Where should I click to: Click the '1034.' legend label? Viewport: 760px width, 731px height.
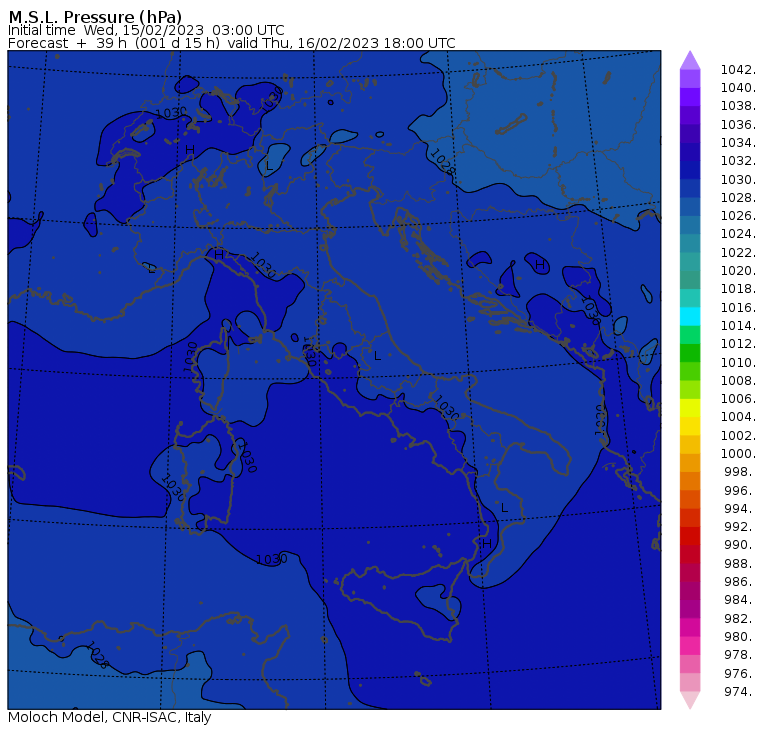738,143
